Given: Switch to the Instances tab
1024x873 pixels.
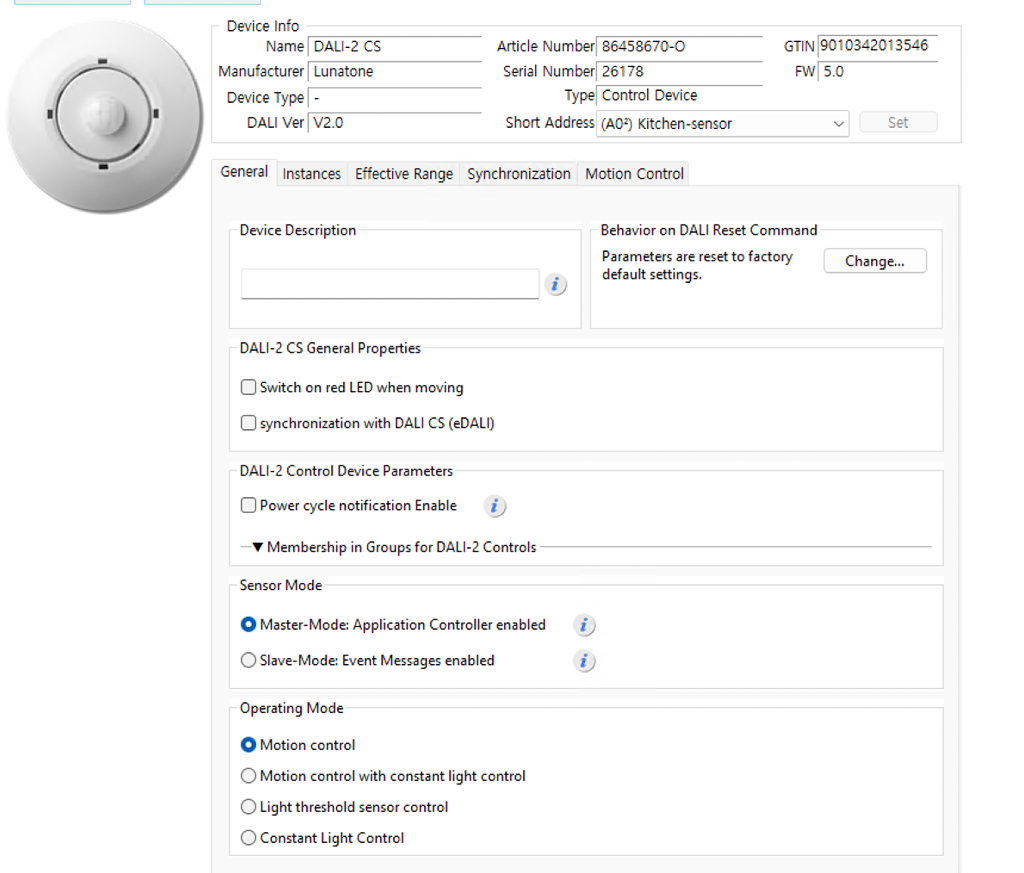Looking at the screenshot, I should point(311,174).
